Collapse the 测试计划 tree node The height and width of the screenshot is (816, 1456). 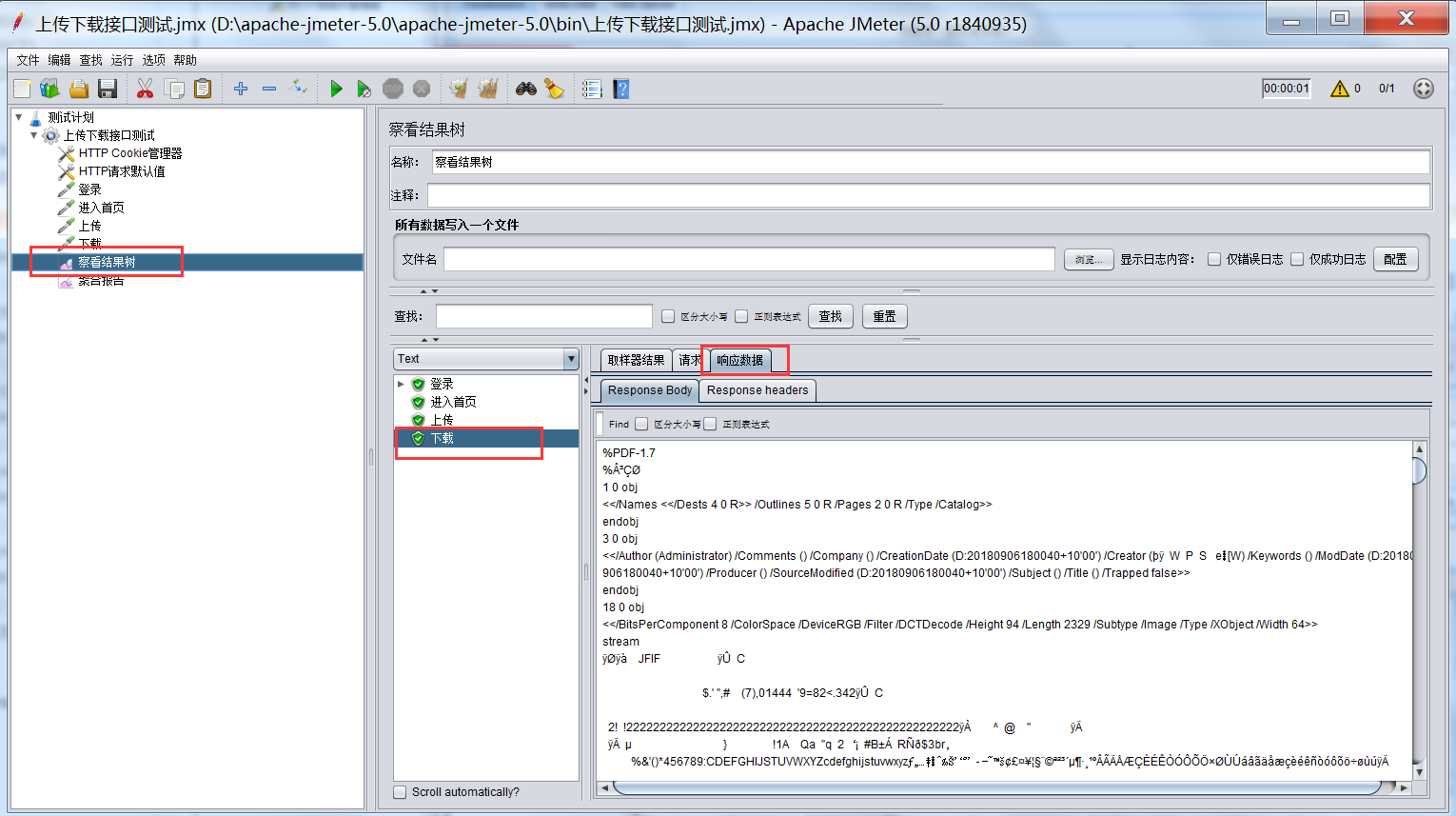coord(19,117)
